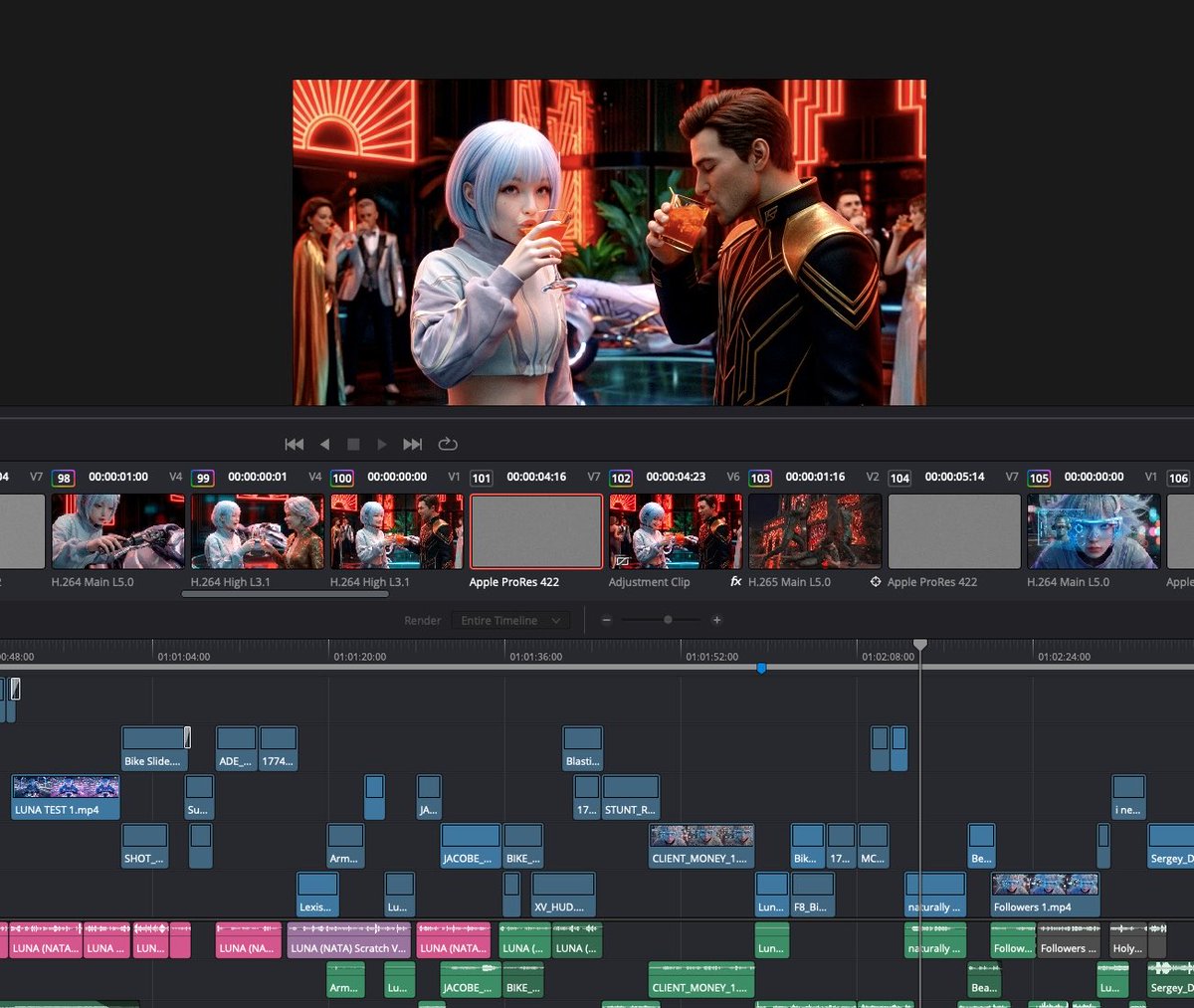The width and height of the screenshot is (1194, 1008).
Task: Select the green naturally audio clip
Action: pos(934,940)
